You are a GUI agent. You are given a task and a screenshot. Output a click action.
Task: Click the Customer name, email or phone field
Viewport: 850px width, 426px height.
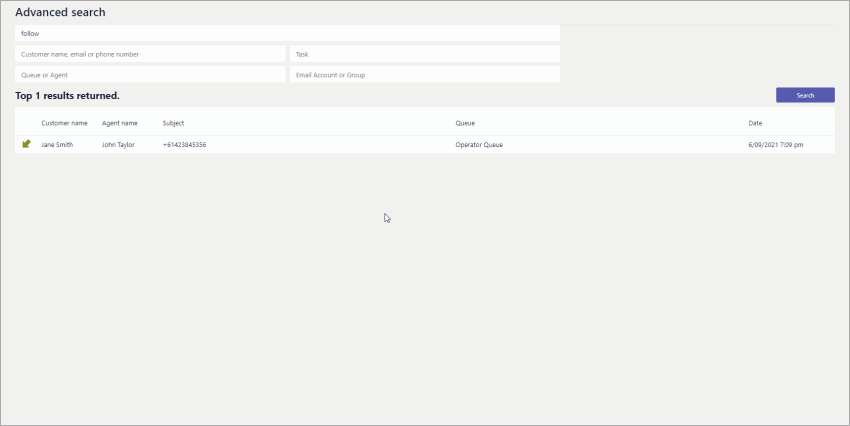pyautogui.click(x=150, y=54)
